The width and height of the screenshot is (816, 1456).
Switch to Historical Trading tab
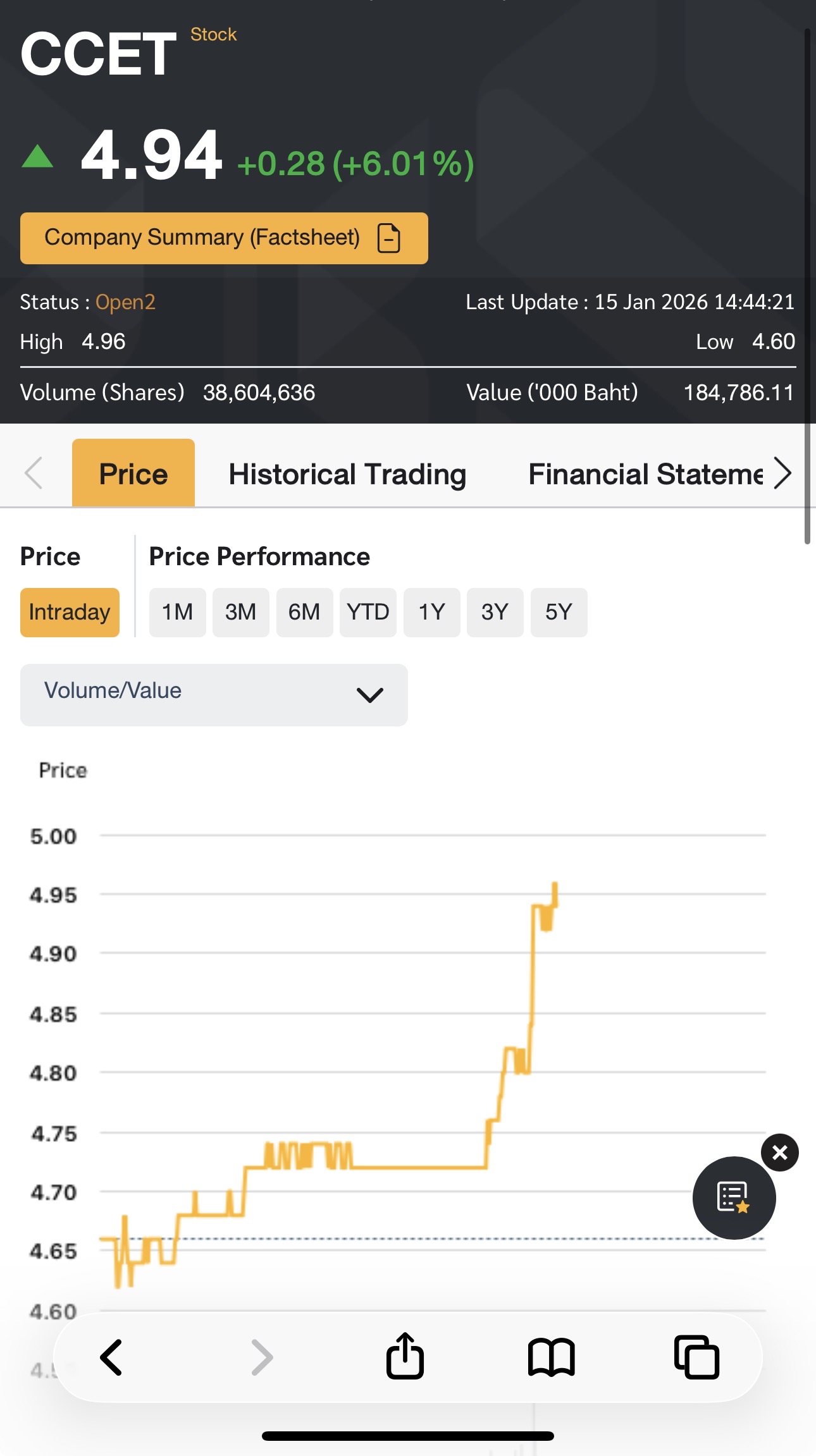347,474
